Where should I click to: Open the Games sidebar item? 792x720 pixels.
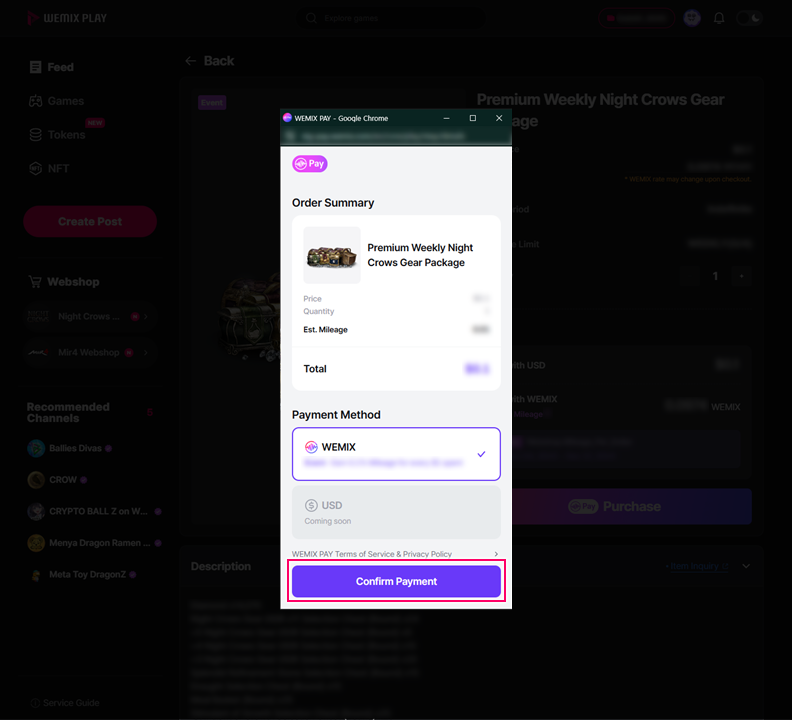pyautogui.click(x=57, y=101)
